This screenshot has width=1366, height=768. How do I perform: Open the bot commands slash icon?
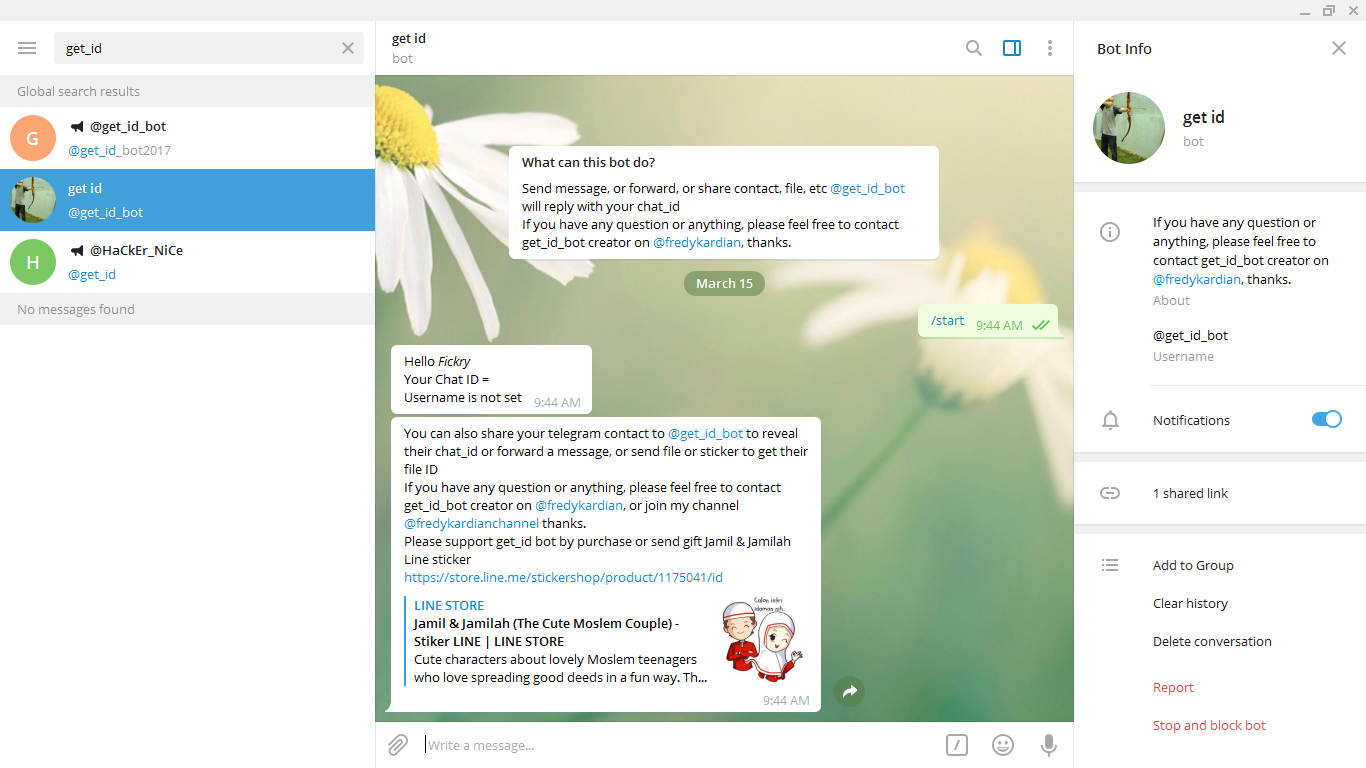tap(957, 745)
